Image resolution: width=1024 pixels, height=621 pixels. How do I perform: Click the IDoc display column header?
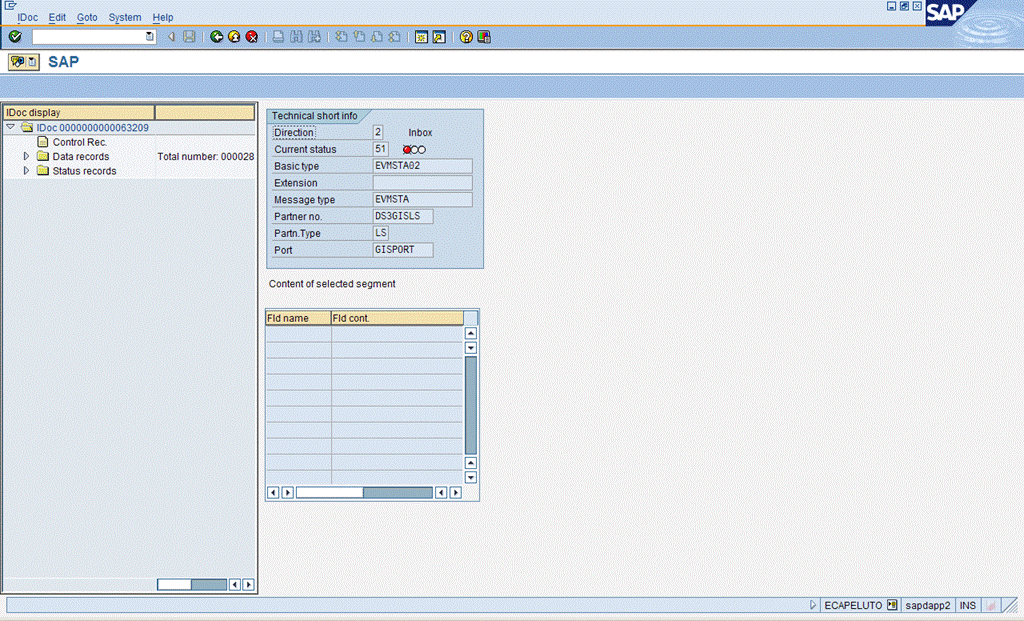click(x=79, y=112)
